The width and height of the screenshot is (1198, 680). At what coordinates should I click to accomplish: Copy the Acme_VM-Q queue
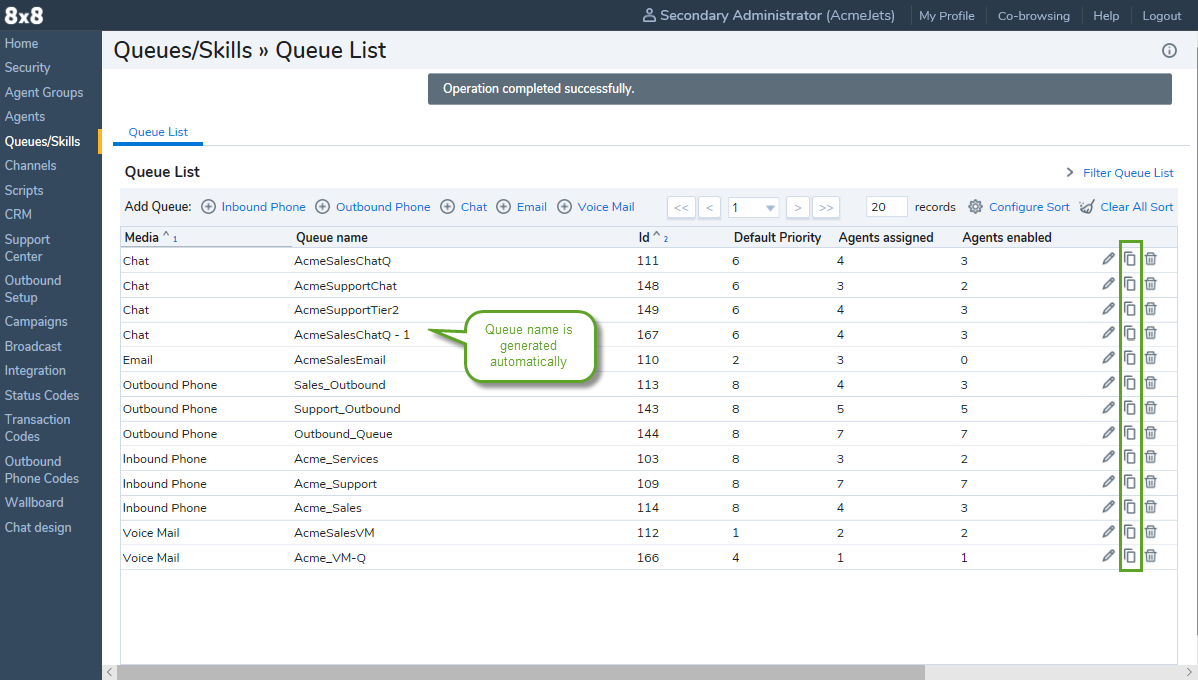[x=1129, y=556]
